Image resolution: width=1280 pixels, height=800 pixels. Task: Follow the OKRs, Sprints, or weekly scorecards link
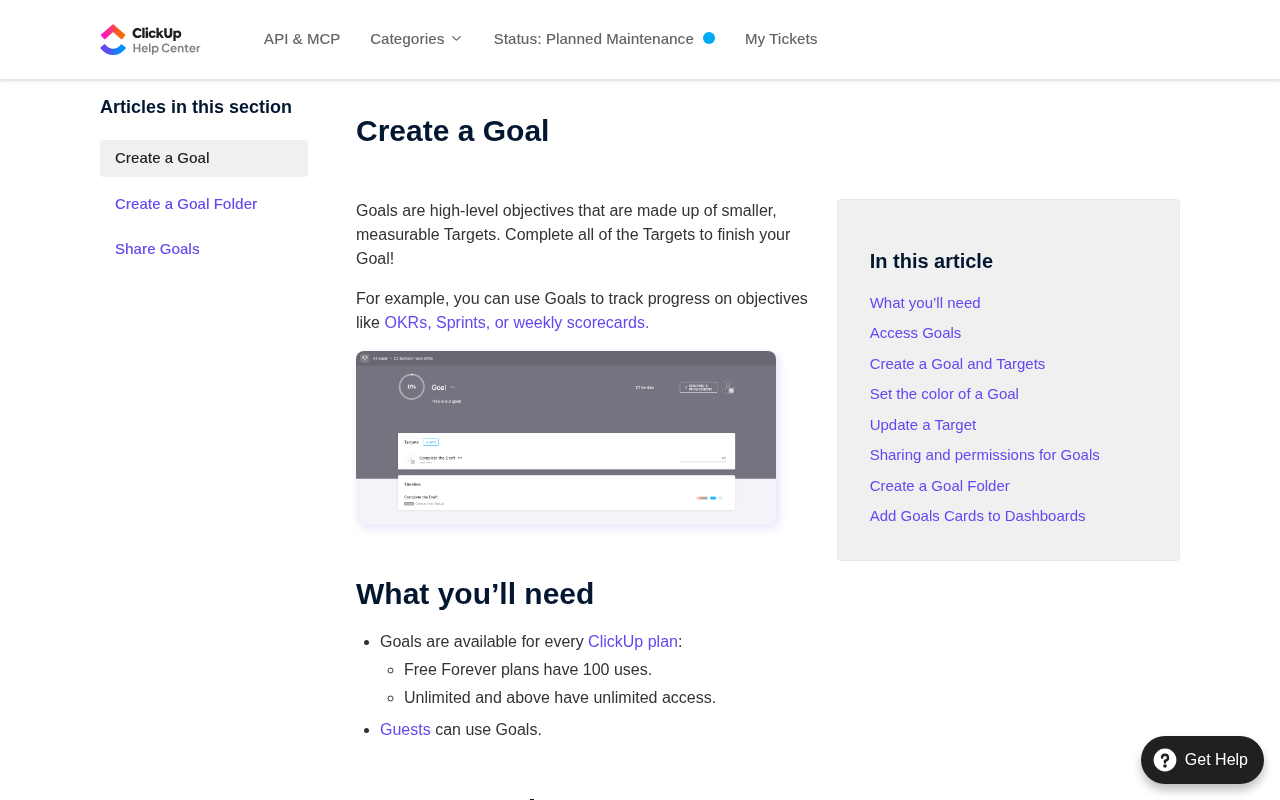(x=517, y=322)
